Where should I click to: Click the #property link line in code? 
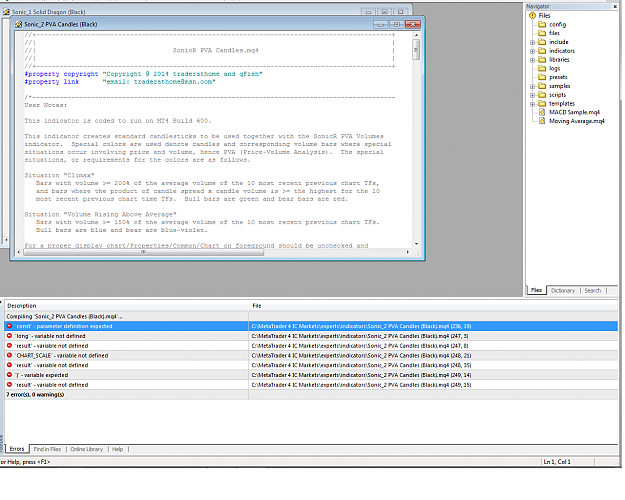click(x=120, y=82)
